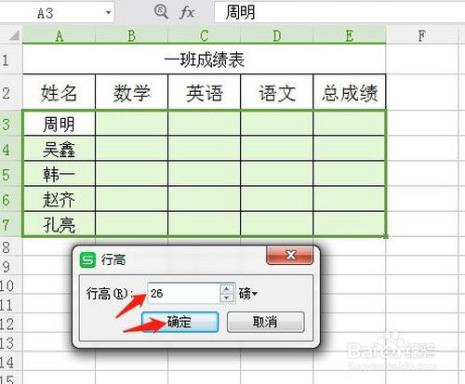This screenshot has height=384, width=465.
Task: Select row 4 header
Action: [11, 148]
